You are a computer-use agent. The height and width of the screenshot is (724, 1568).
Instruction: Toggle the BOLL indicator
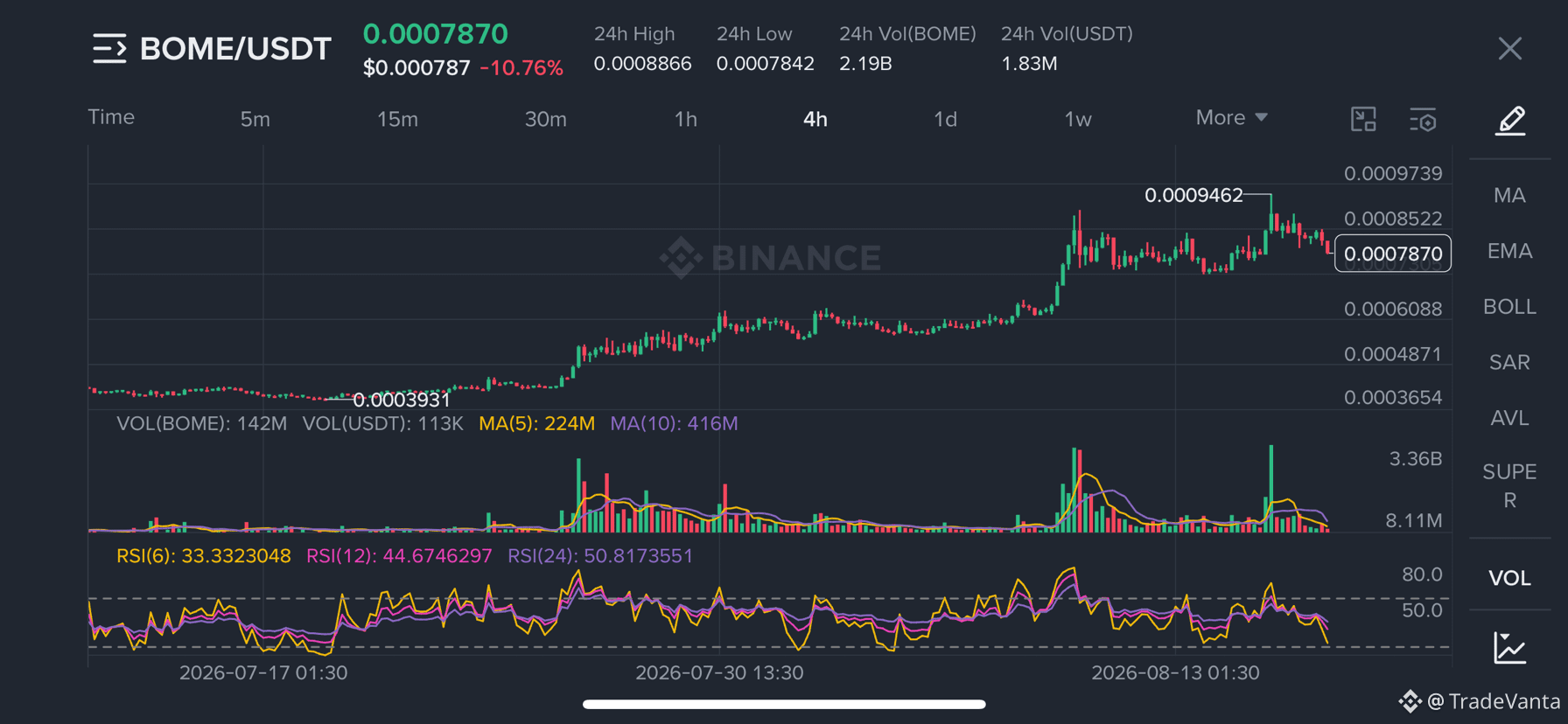pos(1509,307)
